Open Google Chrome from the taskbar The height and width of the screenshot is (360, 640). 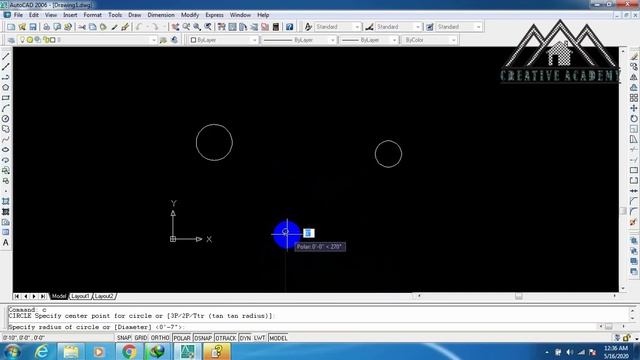(129, 351)
